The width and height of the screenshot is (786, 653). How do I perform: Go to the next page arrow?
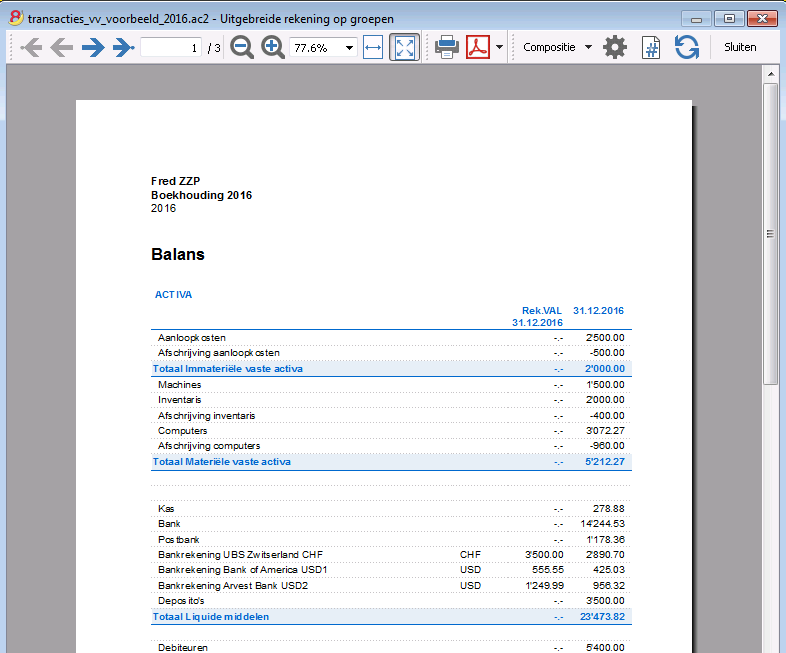93,48
